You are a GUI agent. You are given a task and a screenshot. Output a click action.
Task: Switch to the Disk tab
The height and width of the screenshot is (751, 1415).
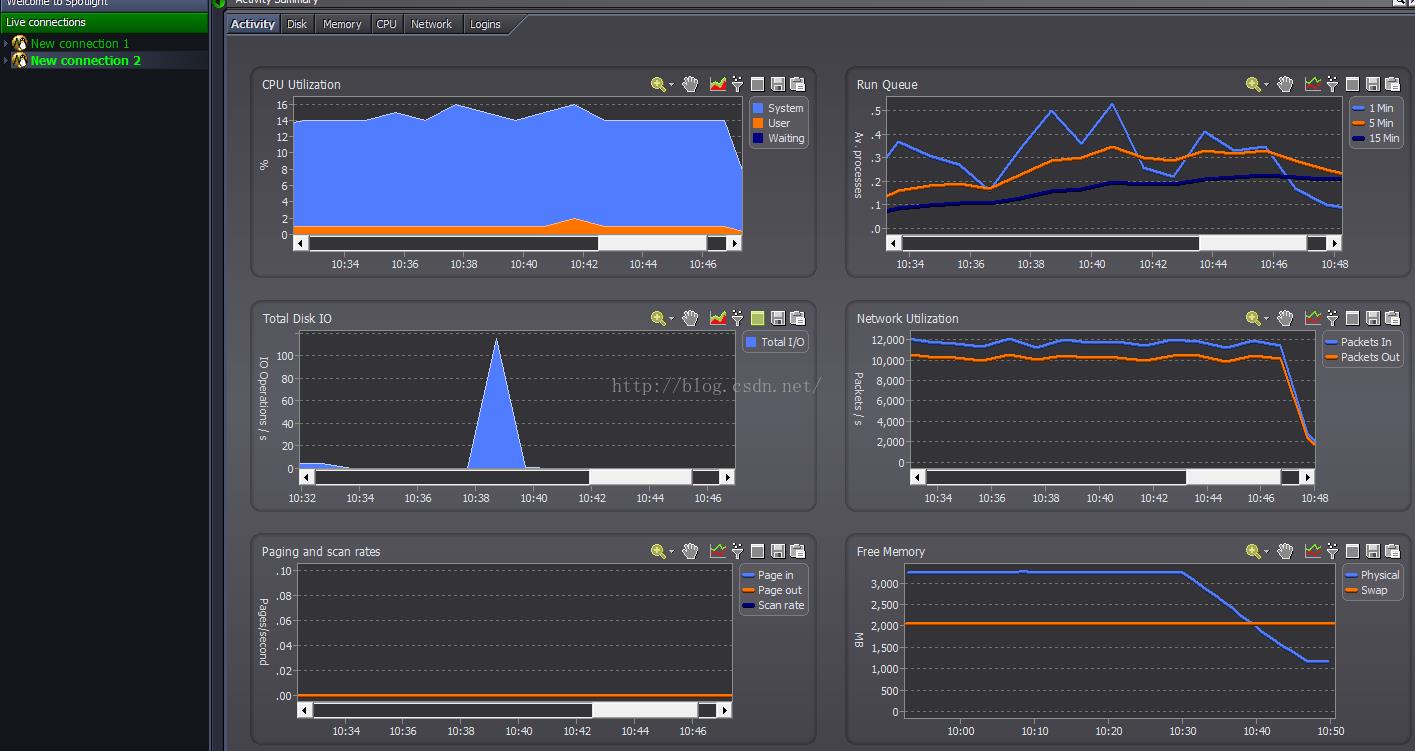297,24
